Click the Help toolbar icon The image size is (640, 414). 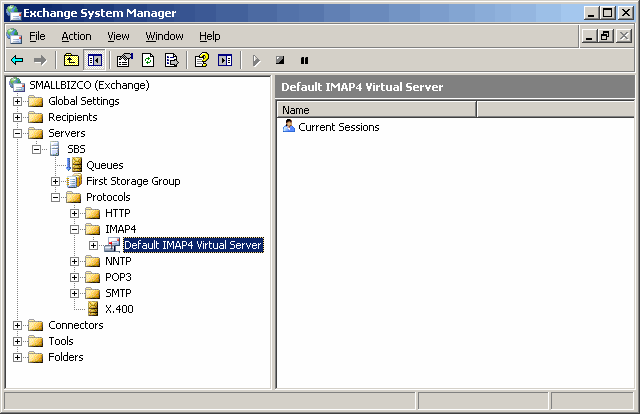202,60
